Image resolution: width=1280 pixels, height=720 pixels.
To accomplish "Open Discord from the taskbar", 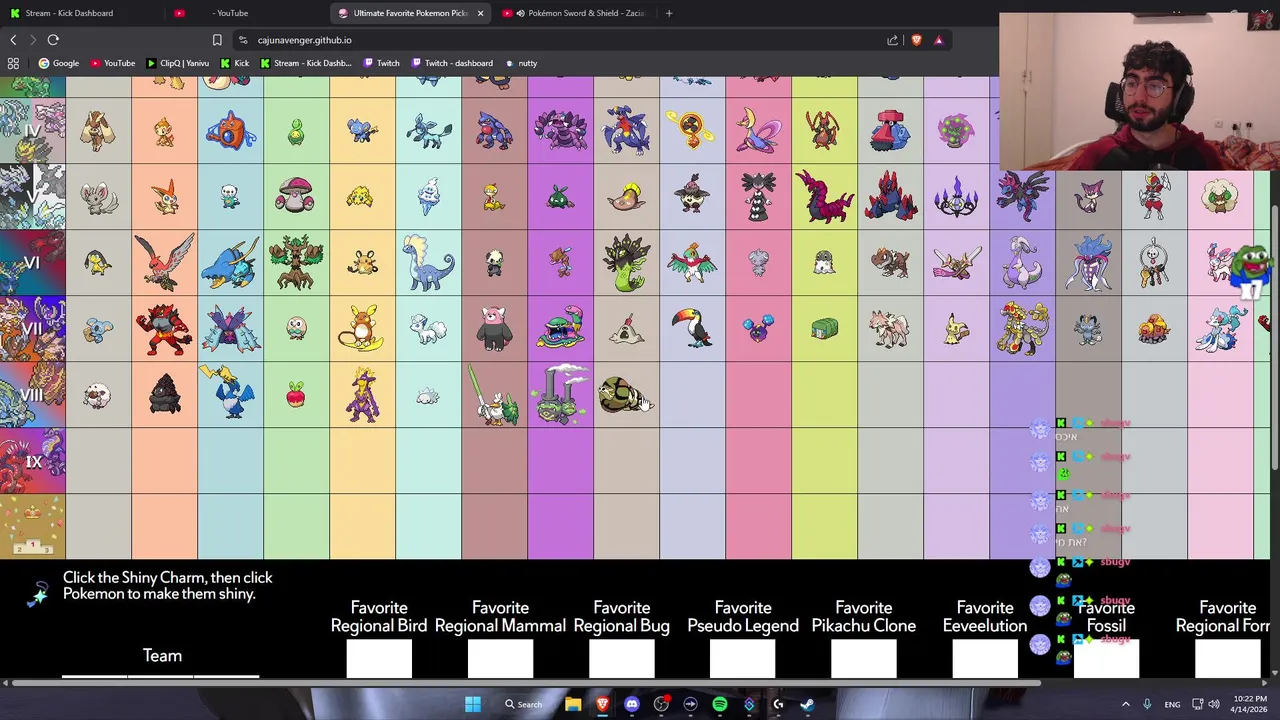I will [631, 704].
